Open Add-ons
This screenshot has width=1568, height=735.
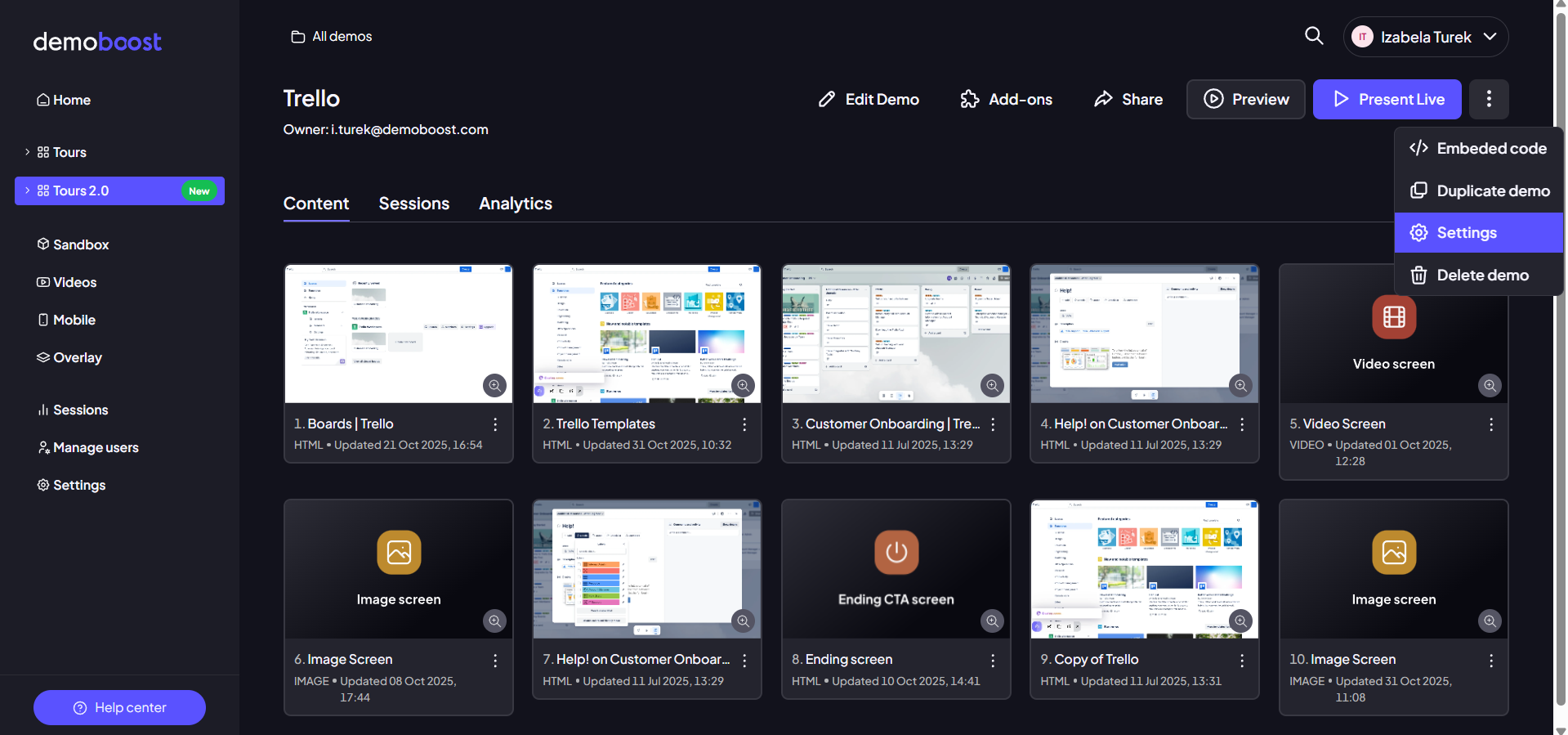click(x=1006, y=99)
